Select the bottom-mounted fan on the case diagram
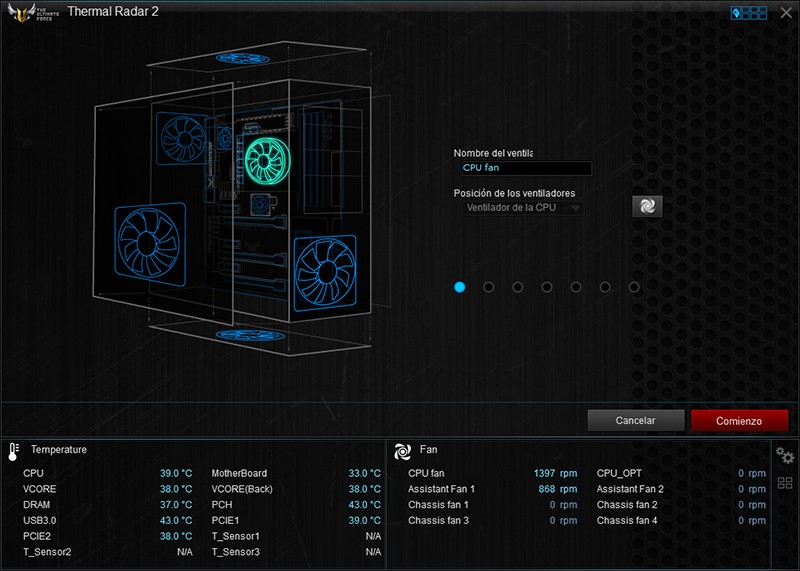800x571 pixels. click(x=250, y=335)
